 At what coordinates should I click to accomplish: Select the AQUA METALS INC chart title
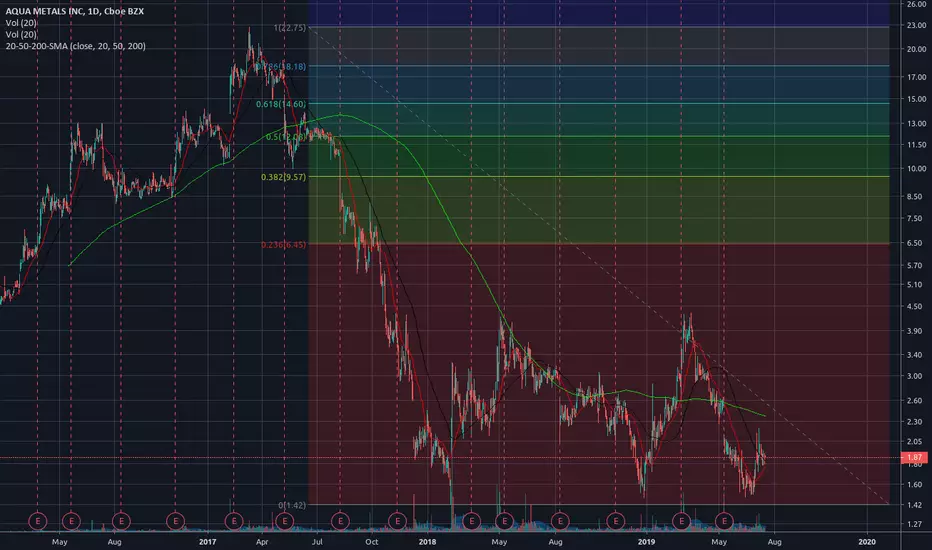click(x=74, y=11)
